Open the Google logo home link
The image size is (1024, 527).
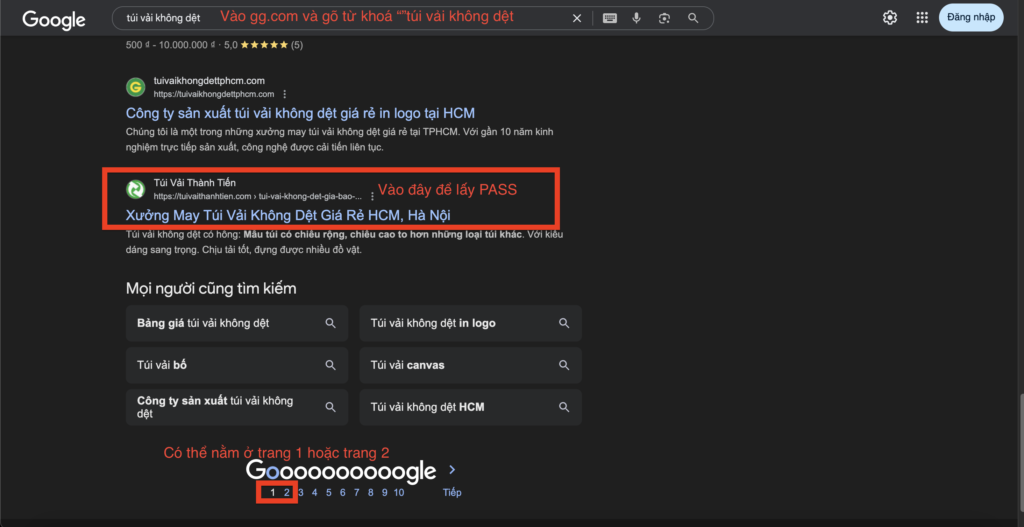(54, 19)
